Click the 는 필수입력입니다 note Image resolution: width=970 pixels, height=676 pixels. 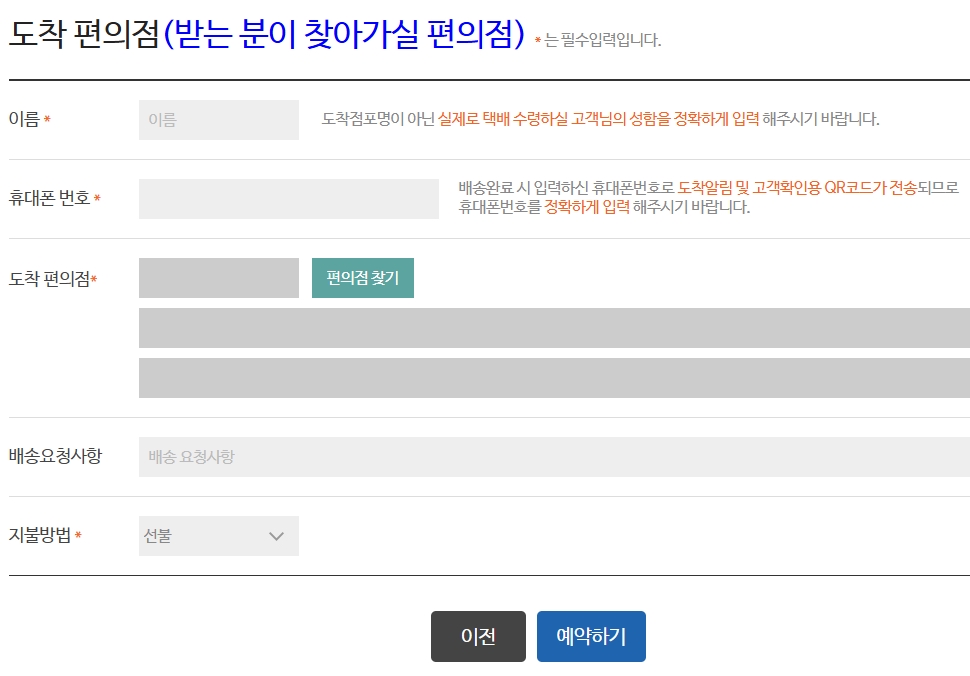(x=603, y=40)
